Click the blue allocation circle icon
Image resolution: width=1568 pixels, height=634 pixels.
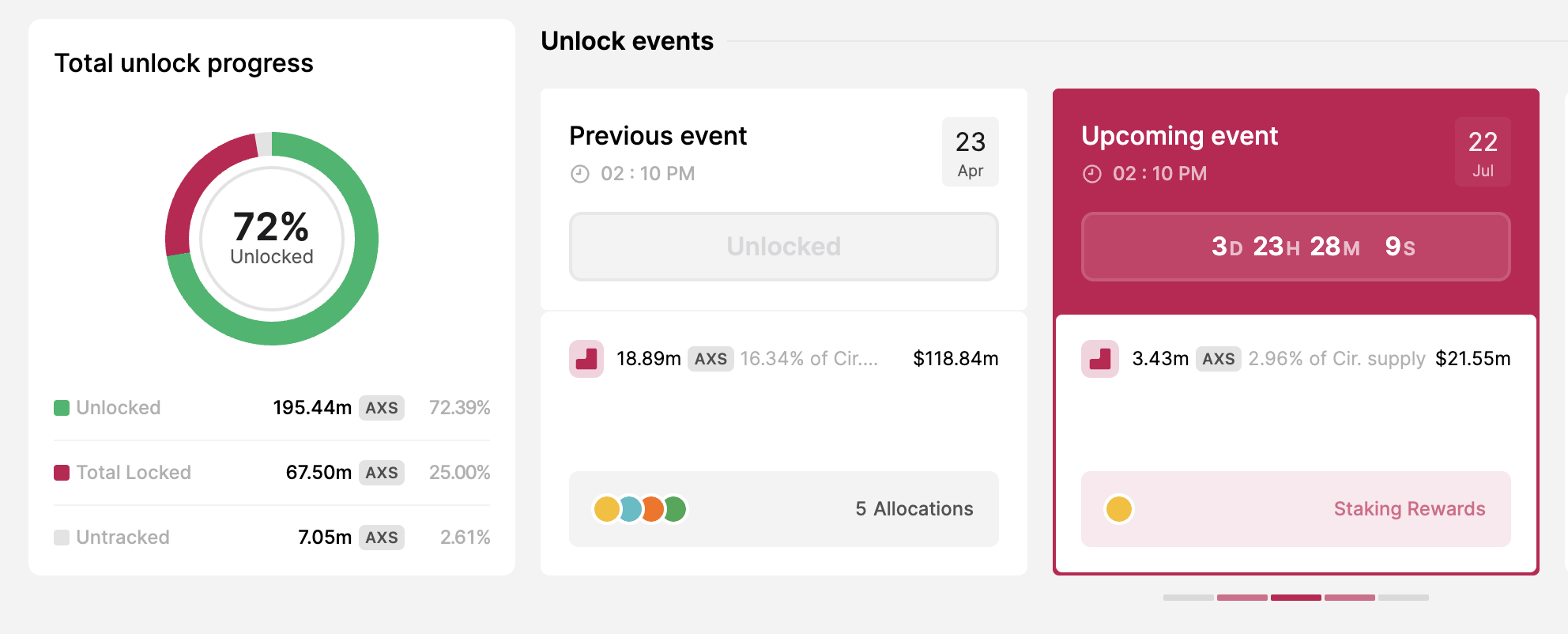629,509
